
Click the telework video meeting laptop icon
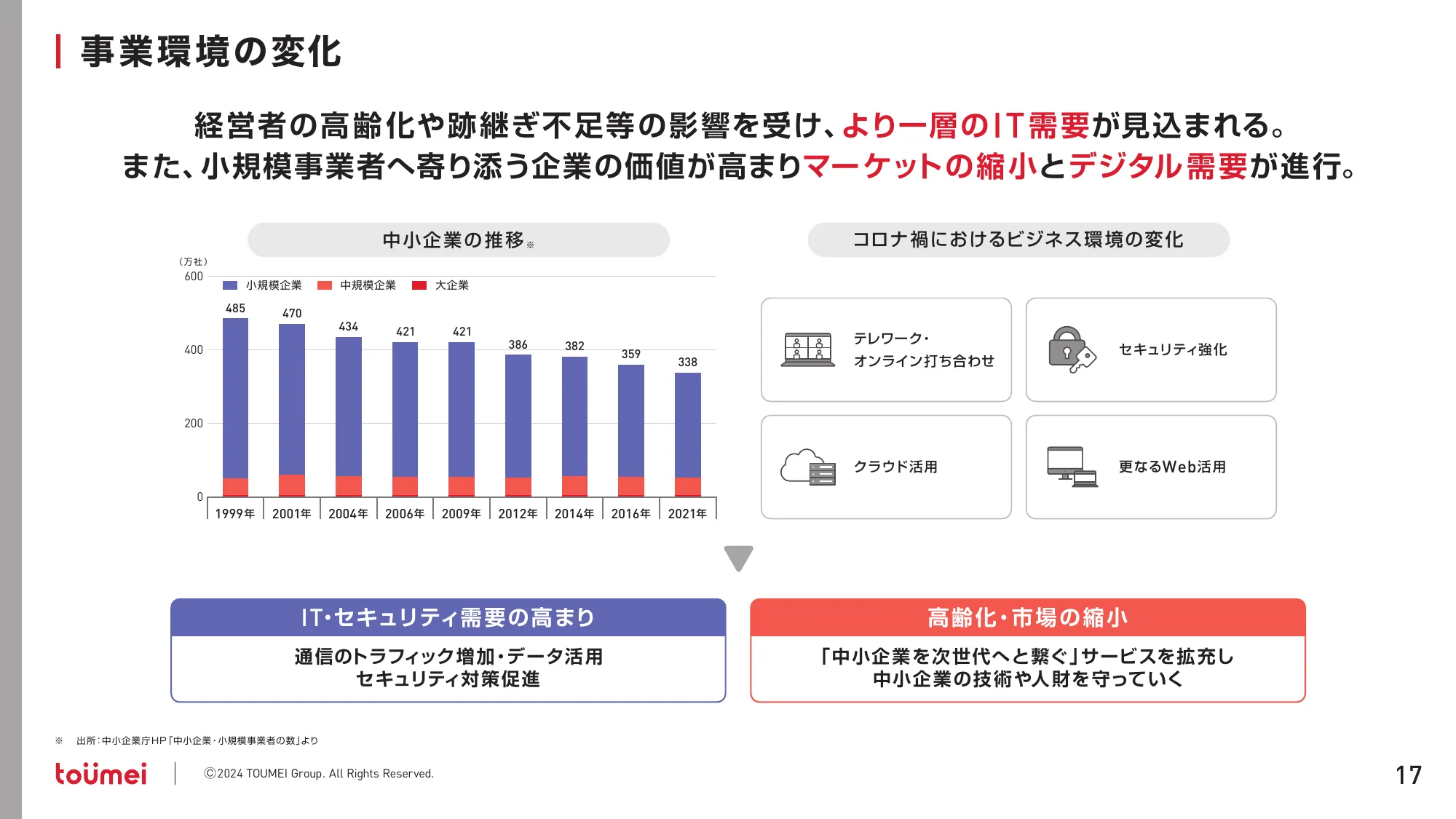pyautogui.click(x=807, y=349)
